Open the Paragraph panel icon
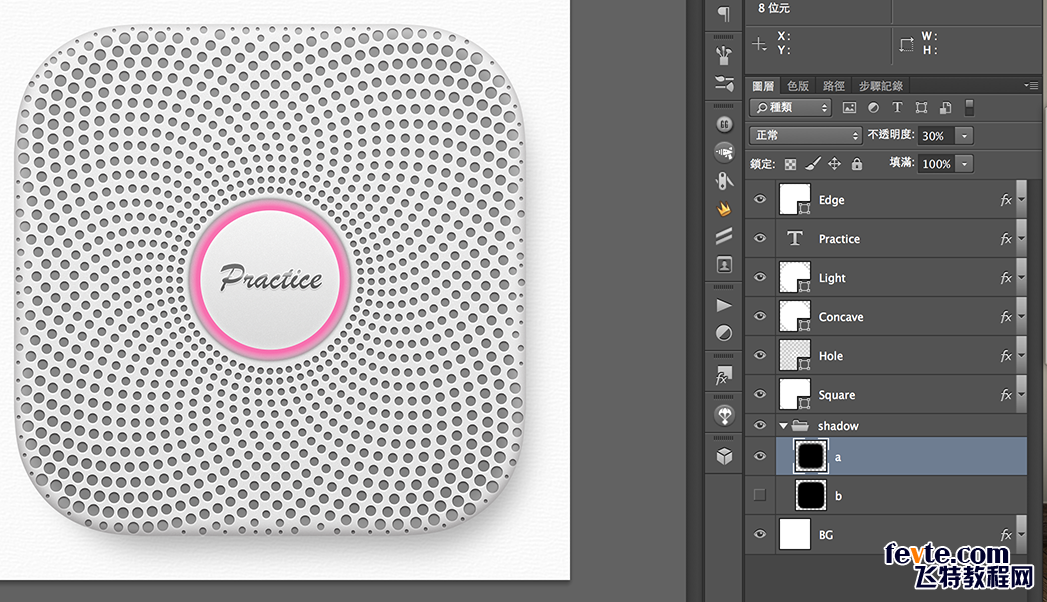The image size is (1047, 602). pos(724,13)
